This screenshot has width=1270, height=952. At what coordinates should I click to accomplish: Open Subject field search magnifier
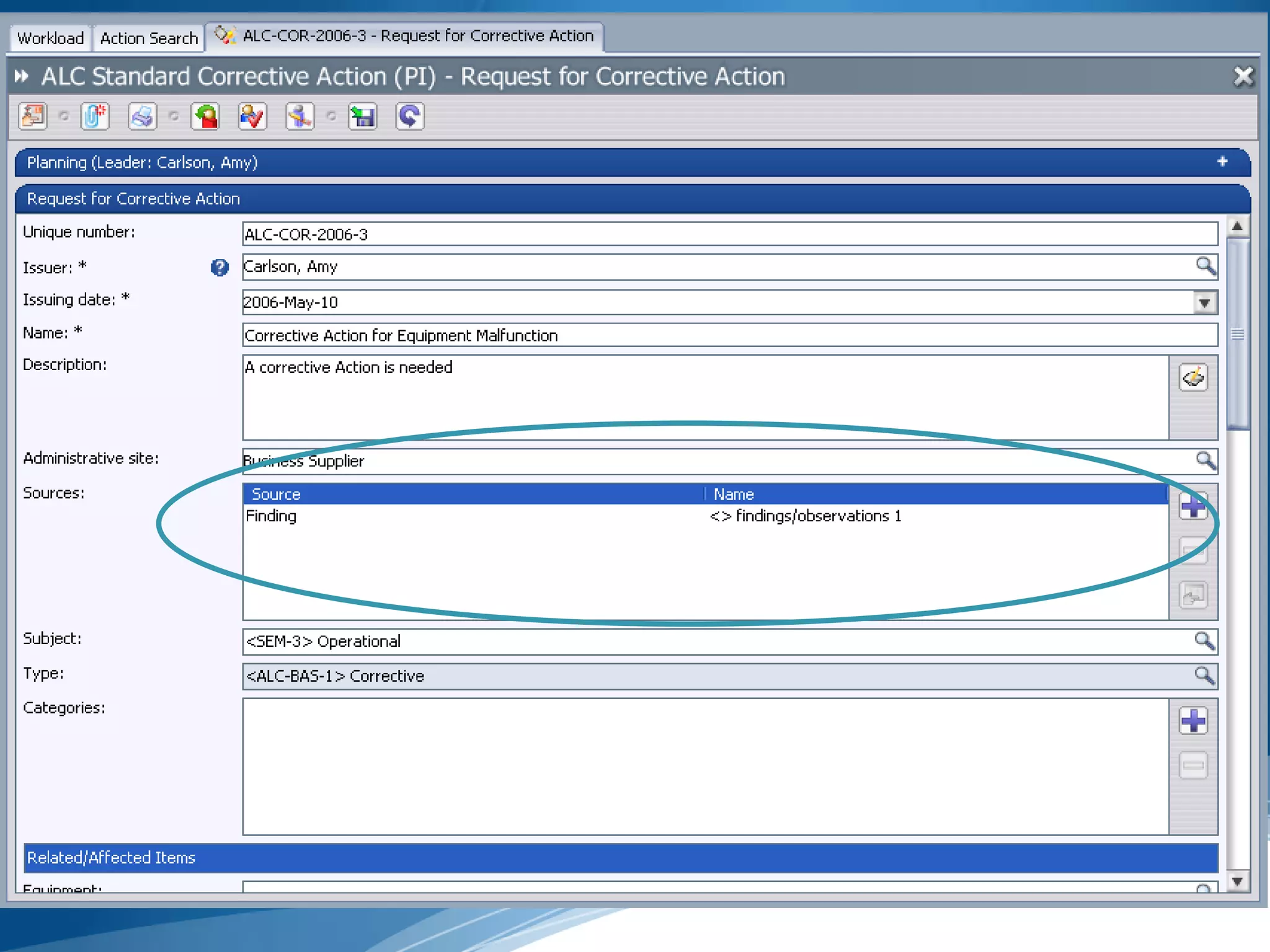1204,641
